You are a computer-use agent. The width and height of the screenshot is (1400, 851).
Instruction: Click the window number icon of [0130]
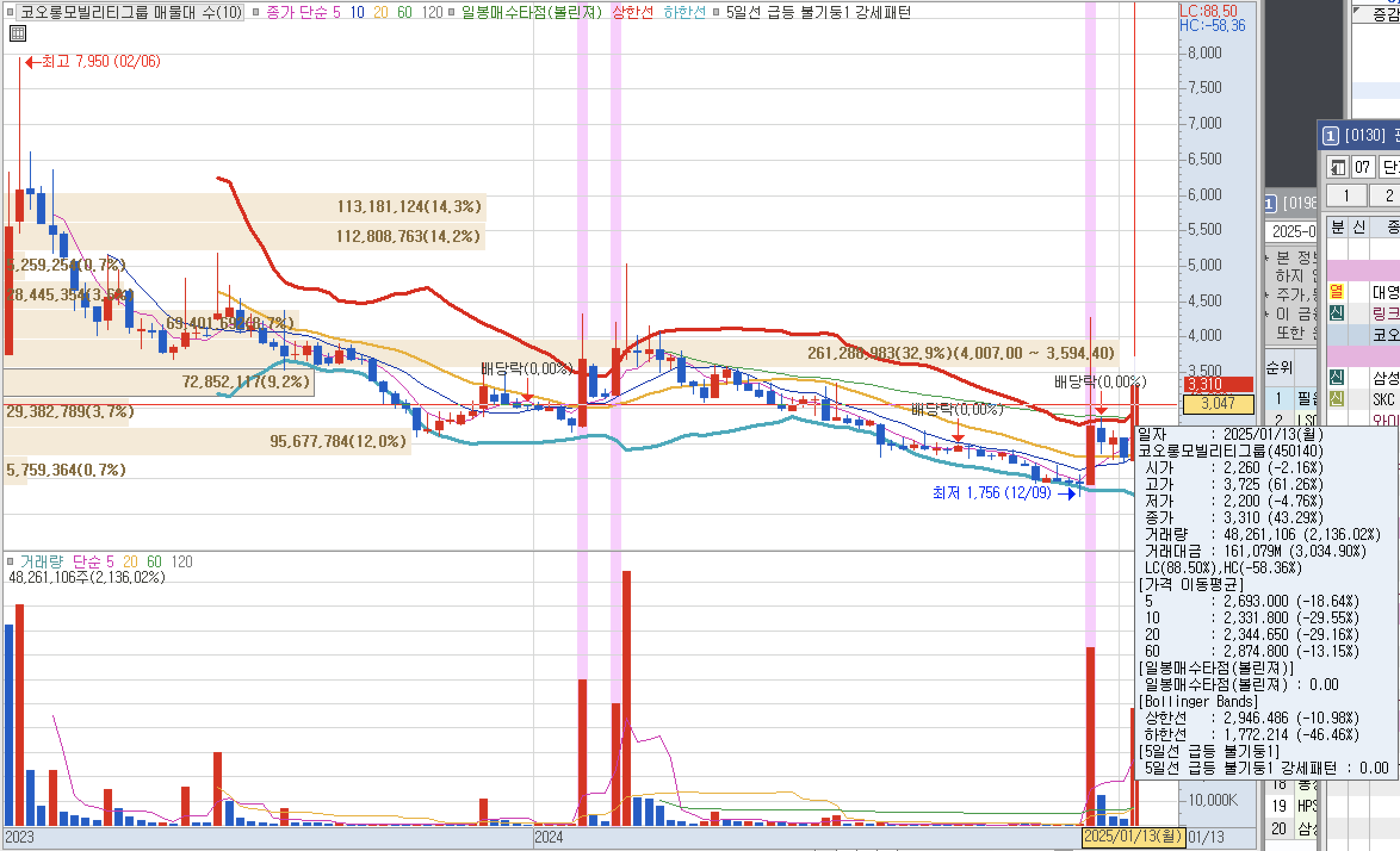(x=1330, y=136)
